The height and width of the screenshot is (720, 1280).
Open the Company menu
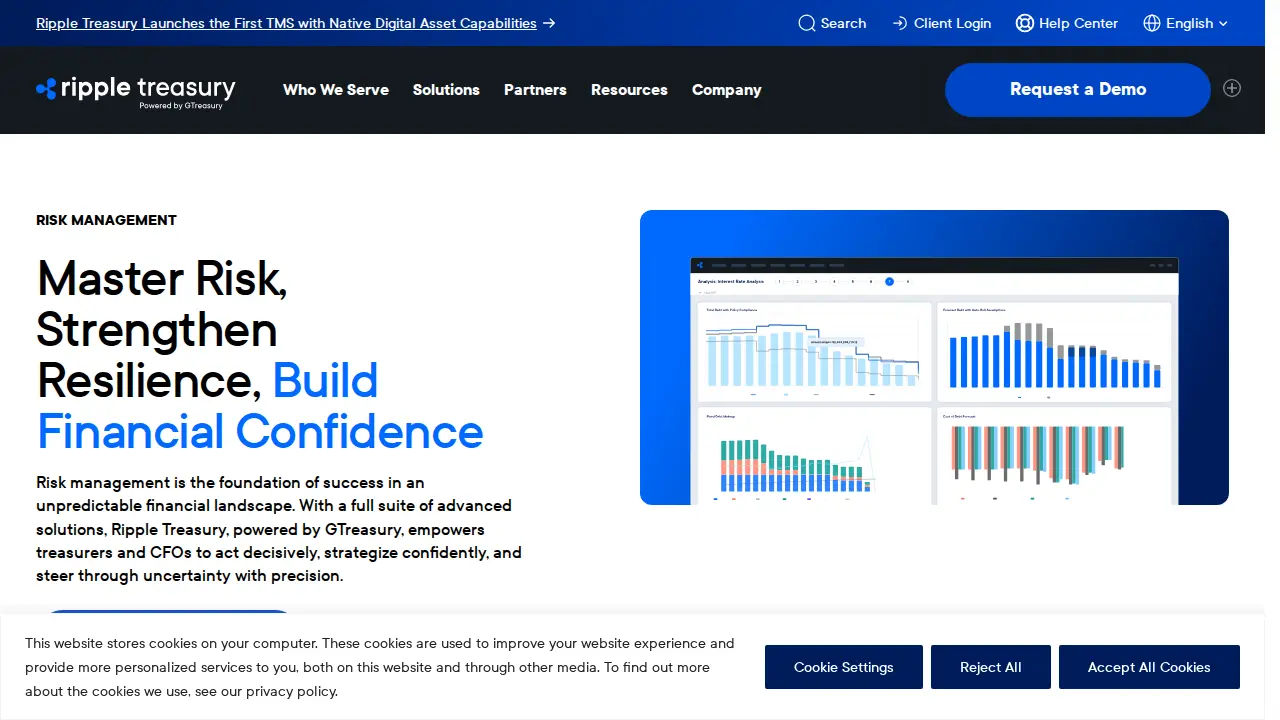(x=727, y=90)
